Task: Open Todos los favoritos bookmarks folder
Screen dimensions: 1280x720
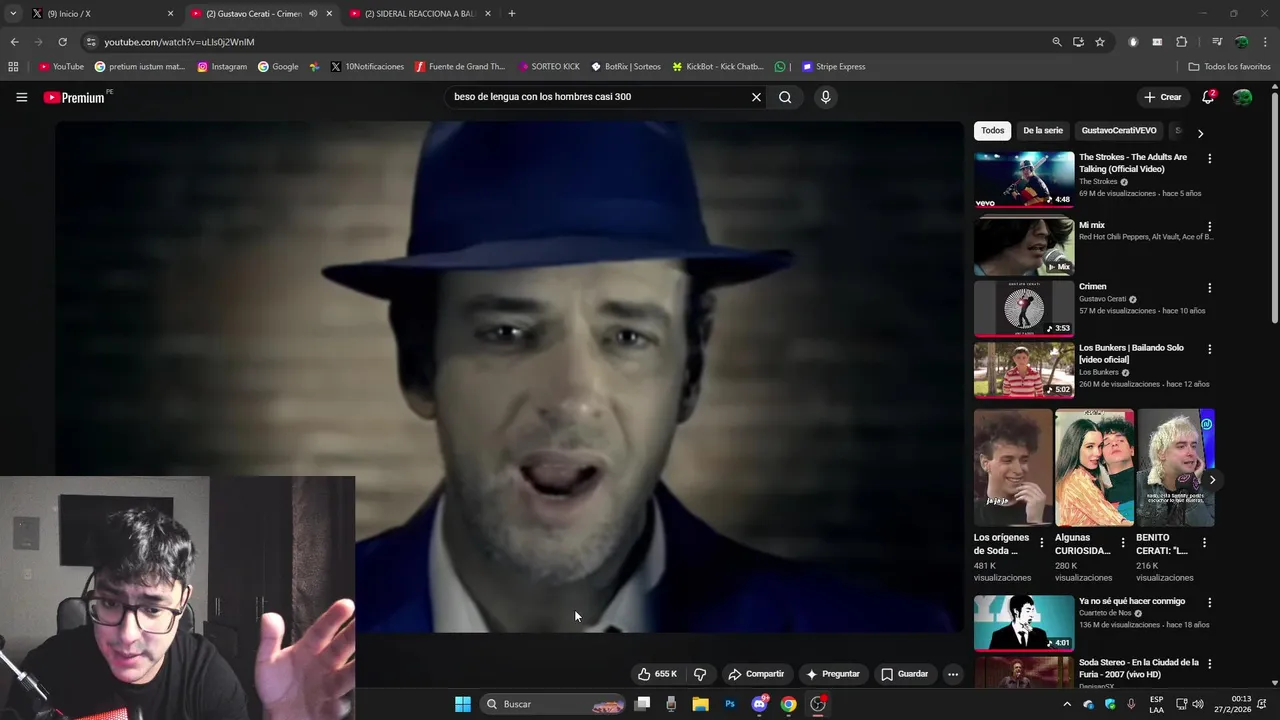Action: point(1229,67)
